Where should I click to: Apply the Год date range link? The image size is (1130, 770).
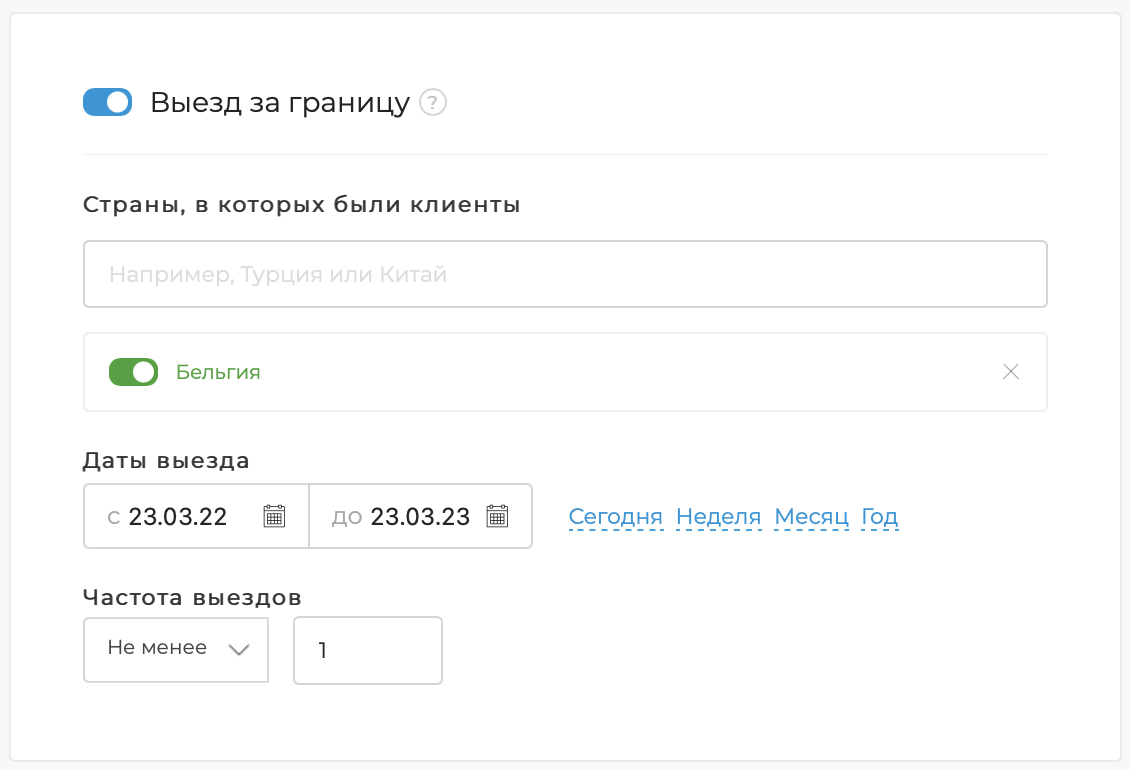(881, 517)
